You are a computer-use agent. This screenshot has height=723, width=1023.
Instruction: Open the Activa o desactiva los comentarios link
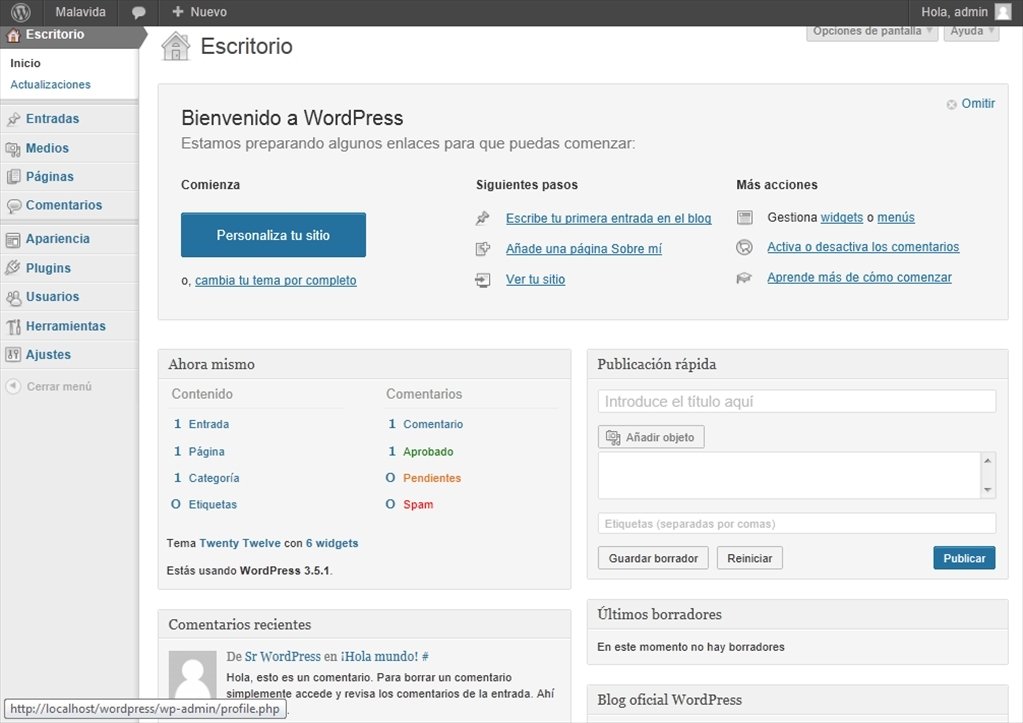tap(863, 247)
